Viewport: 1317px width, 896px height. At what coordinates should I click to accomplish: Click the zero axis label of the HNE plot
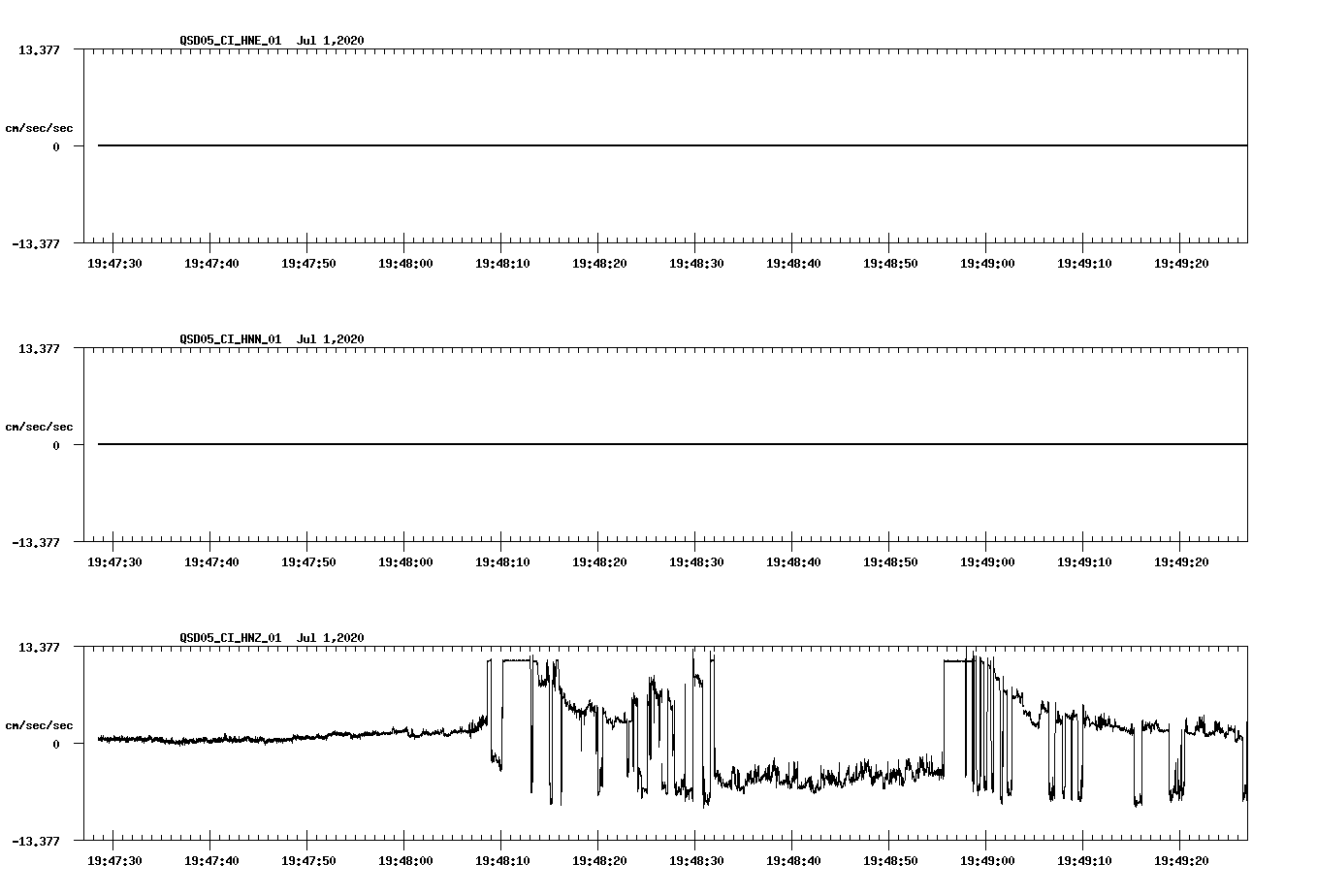tap(56, 147)
